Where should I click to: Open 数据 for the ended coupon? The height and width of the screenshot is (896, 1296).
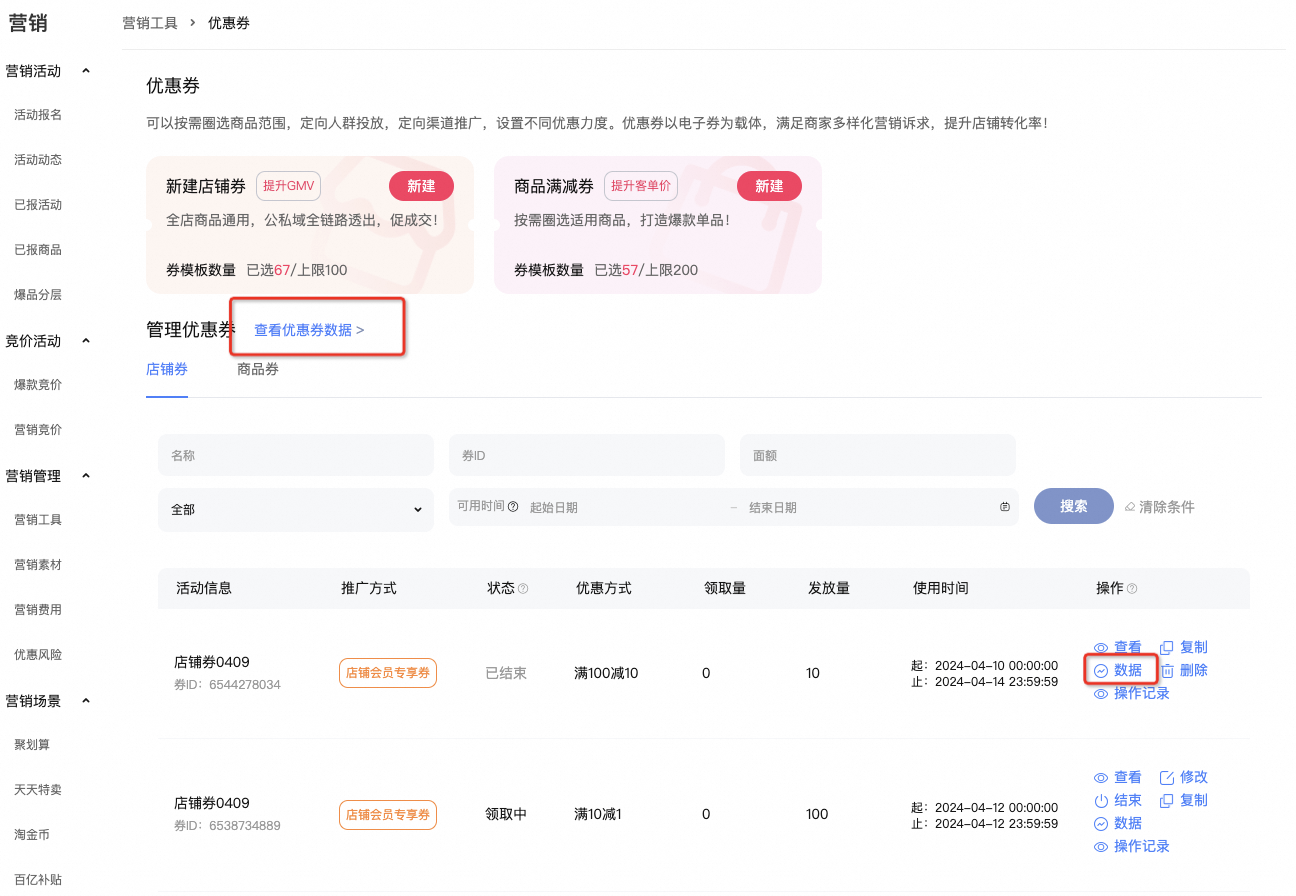tap(1117, 670)
